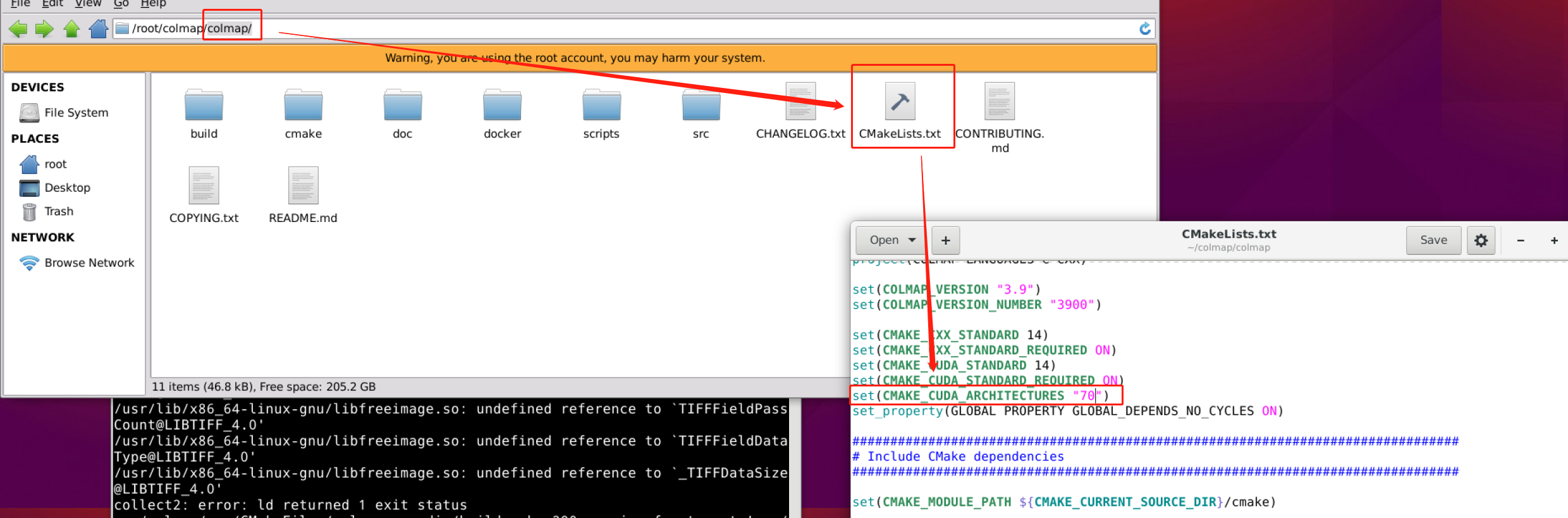Click the COLMAP_VERSION "3.9" line
Image resolution: width=1568 pixels, height=518 pixels.
click(946, 290)
